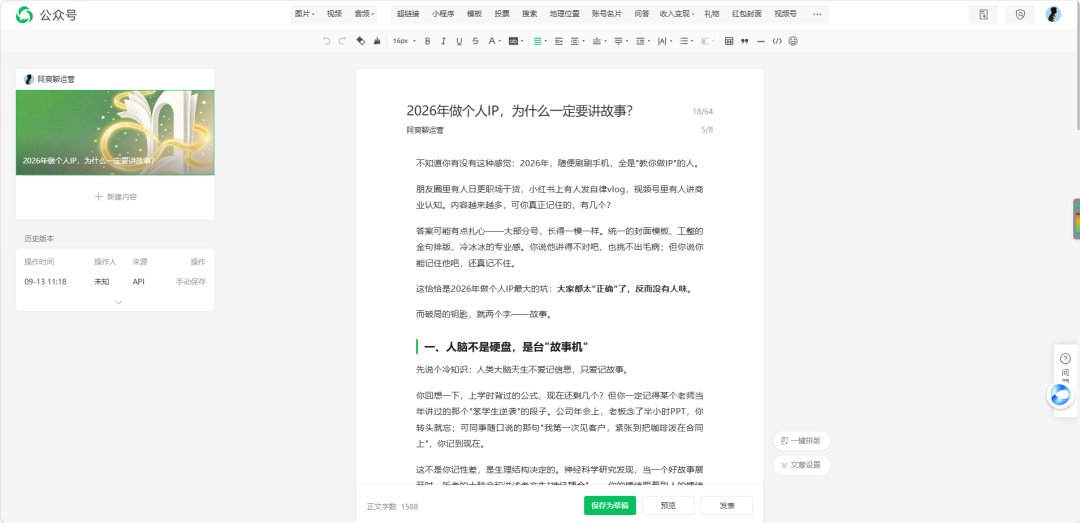Screen dimensions: 1080x523
Task: Toggle bold formatting in the toolbar
Action: (x=427, y=41)
